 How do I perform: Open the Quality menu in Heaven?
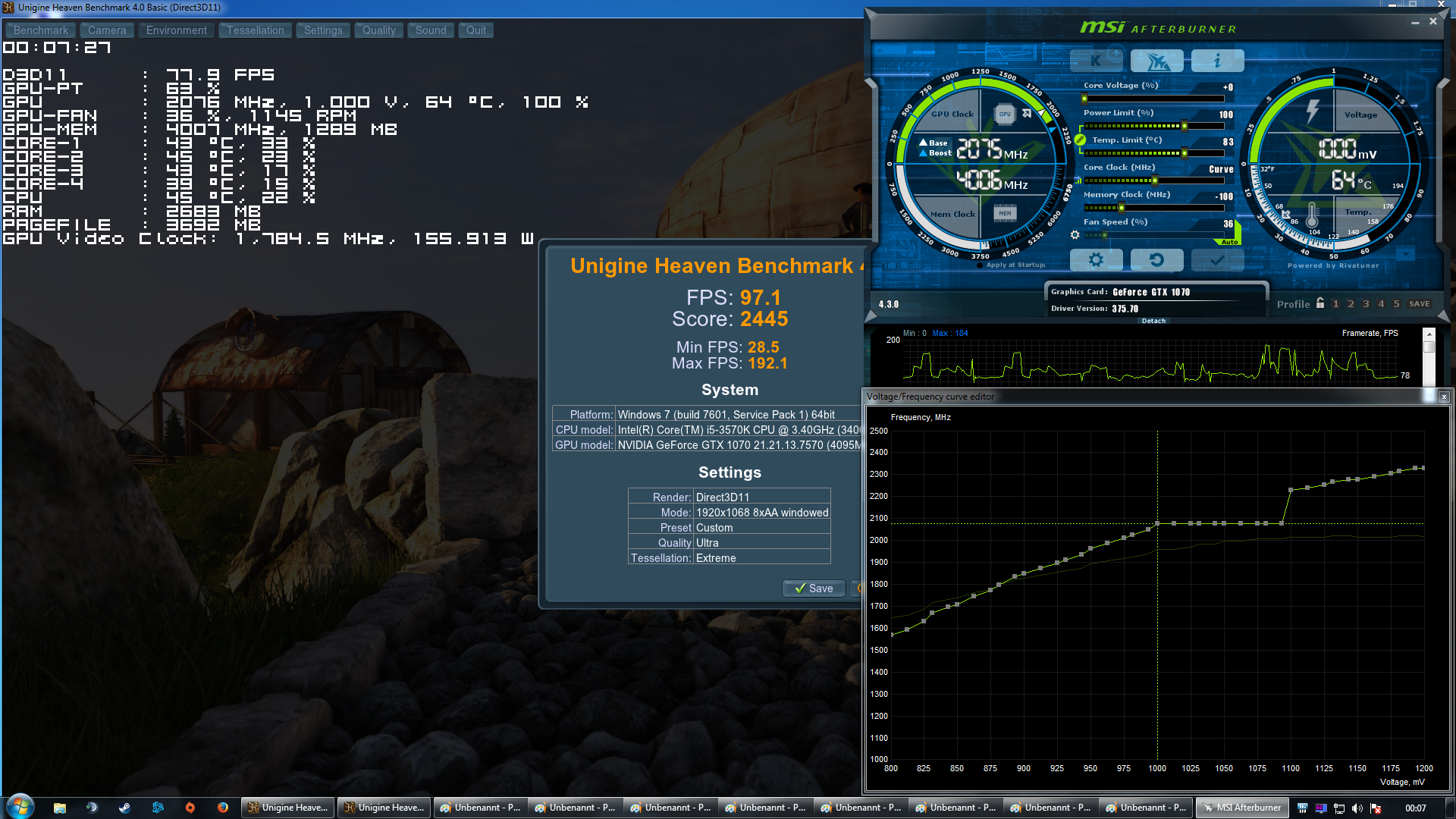[378, 30]
